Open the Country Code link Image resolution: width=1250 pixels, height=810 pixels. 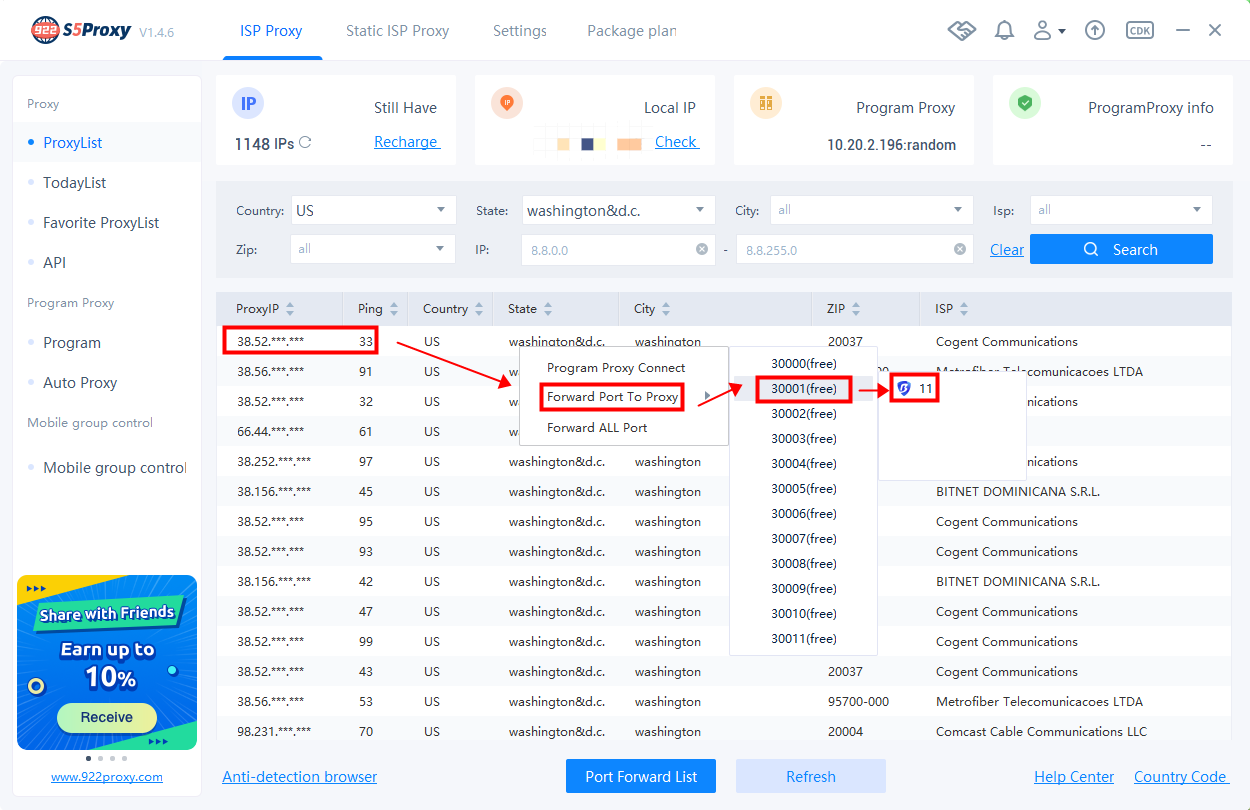pos(1181,776)
